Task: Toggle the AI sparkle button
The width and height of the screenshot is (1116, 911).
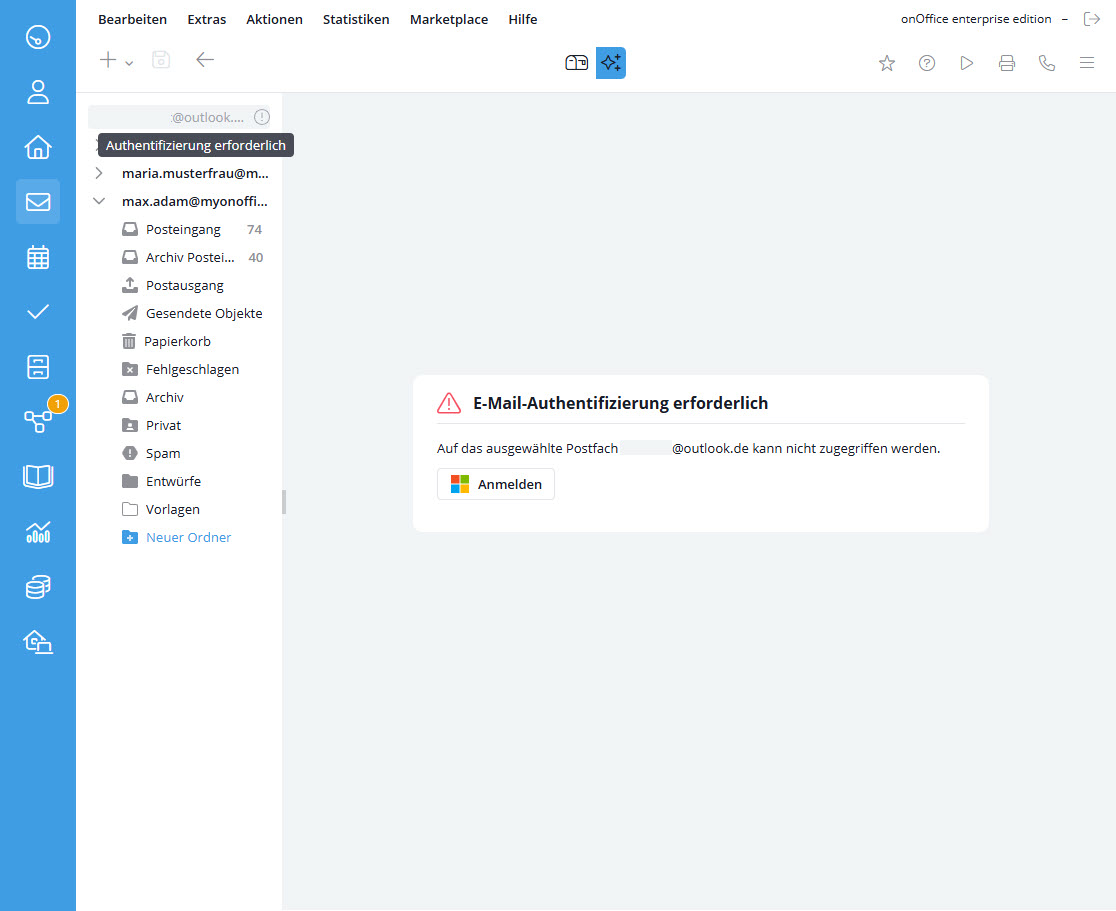Action: 610,63
